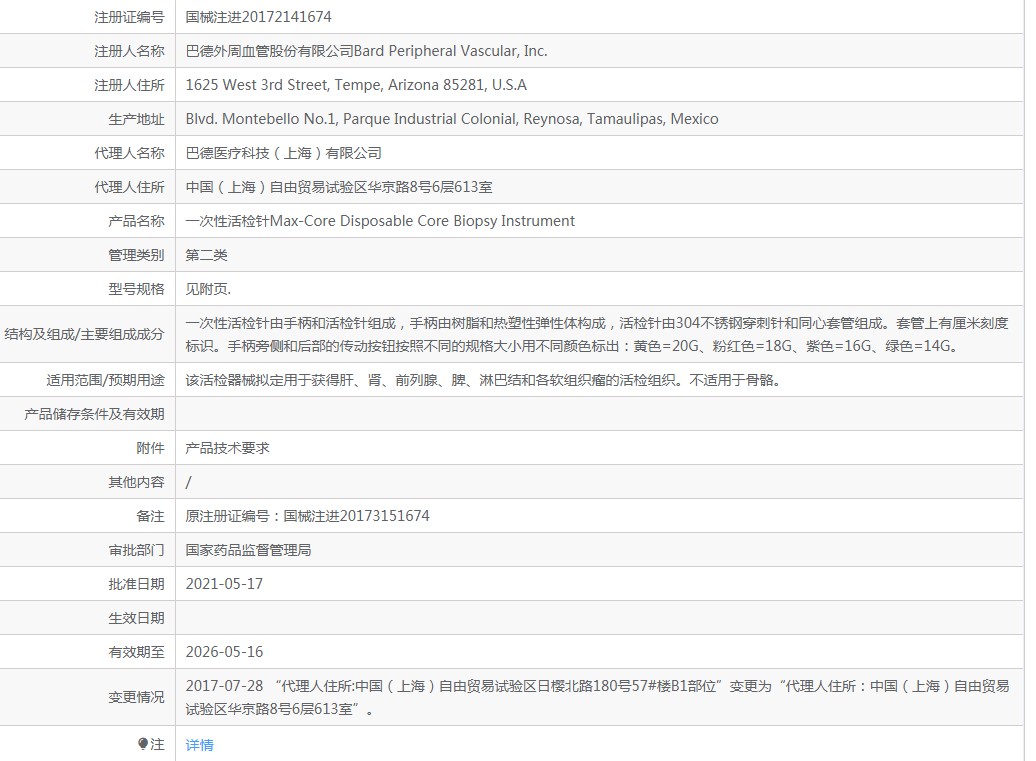Click the 有效期至 row label
The width and height of the screenshot is (1036, 761).
136,652
